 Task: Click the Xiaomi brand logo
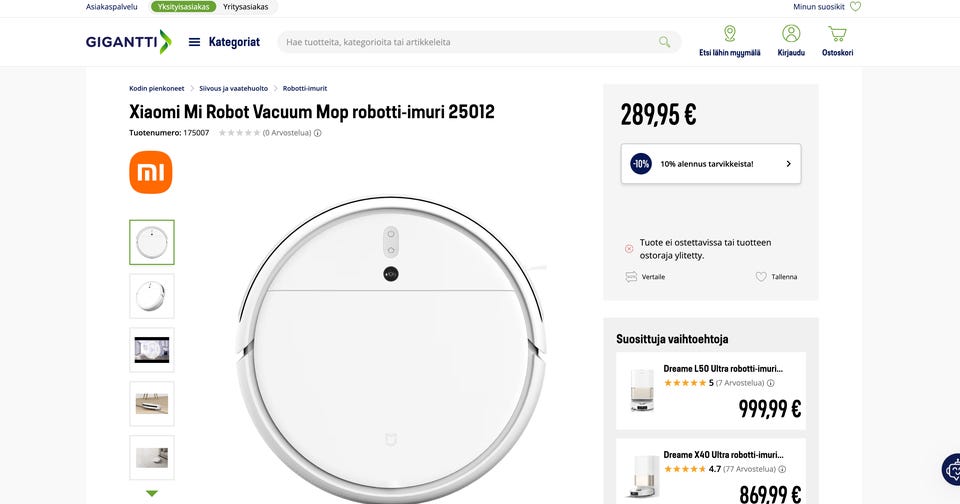[x=151, y=172]
